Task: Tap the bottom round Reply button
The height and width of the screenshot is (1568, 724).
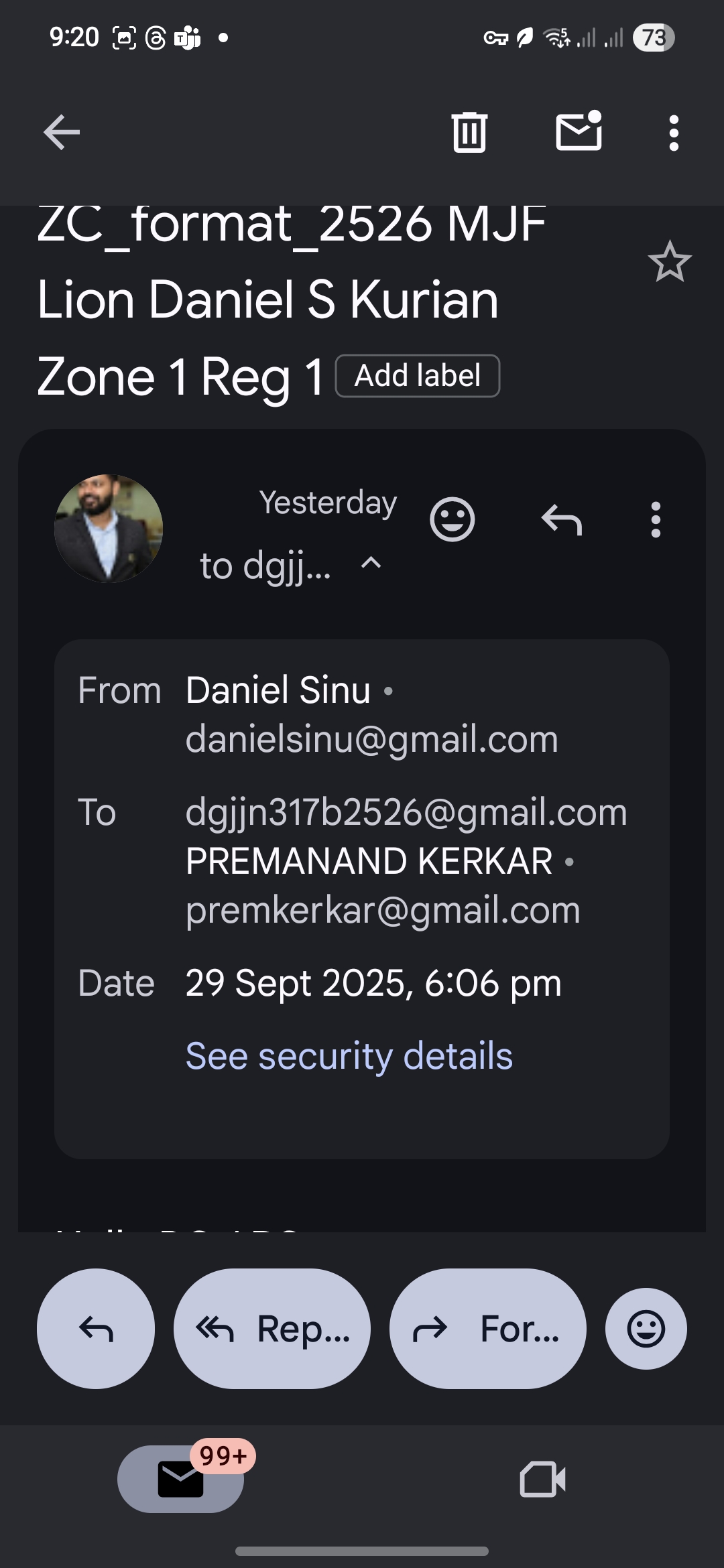Action: [96, 1329]
